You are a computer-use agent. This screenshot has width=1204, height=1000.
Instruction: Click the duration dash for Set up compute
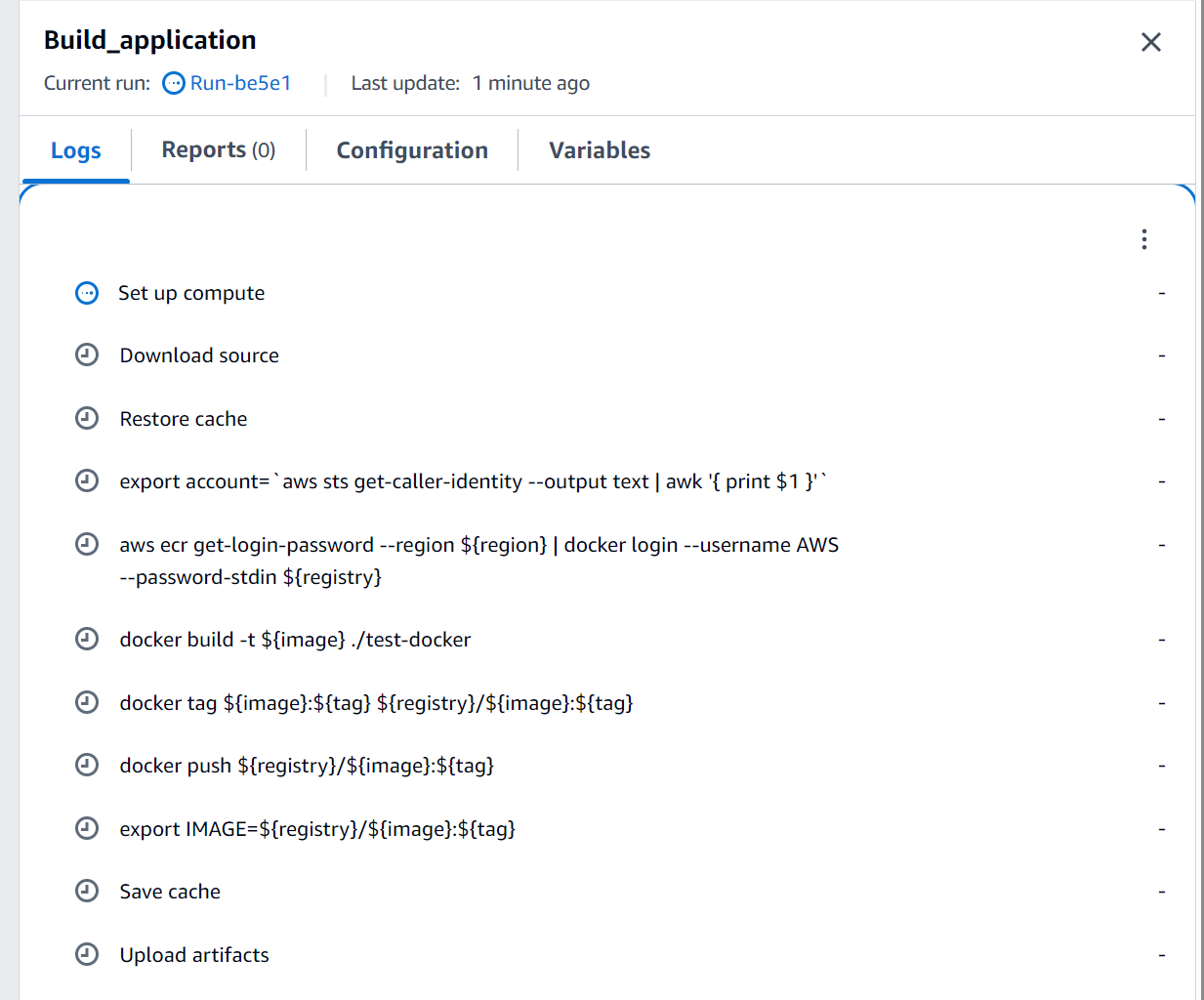pyautogui.click(x=1162, y=293)
